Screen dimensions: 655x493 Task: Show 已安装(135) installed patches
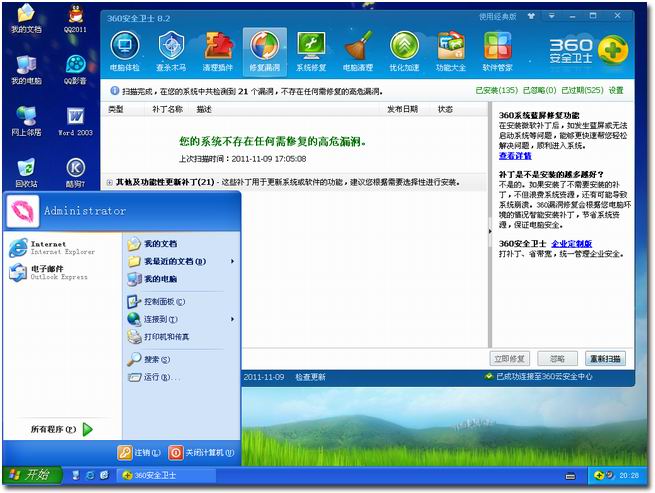(x=497, y=90)
